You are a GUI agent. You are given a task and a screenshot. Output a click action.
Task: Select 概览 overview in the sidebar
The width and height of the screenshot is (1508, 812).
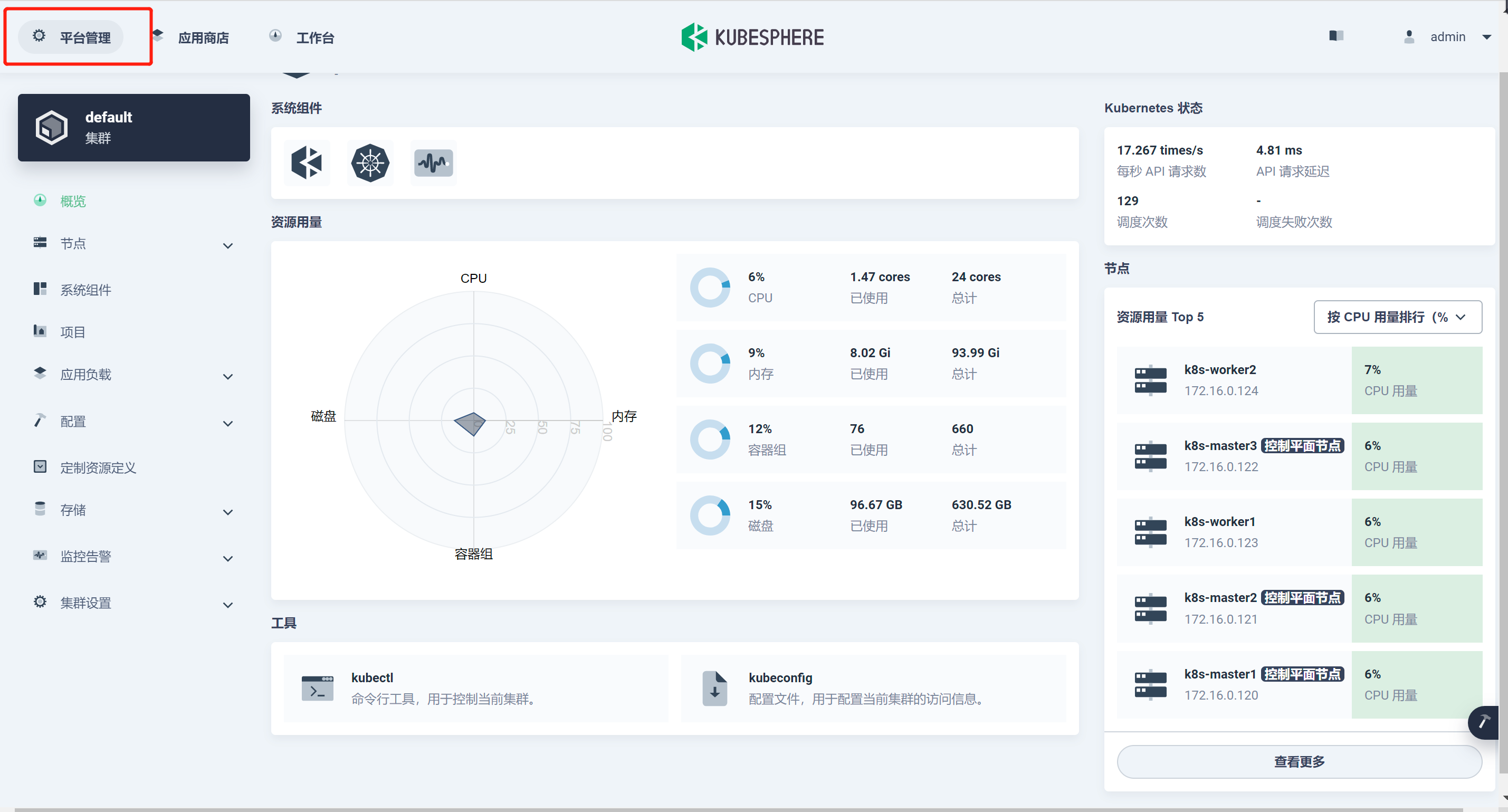click(73, 201)
